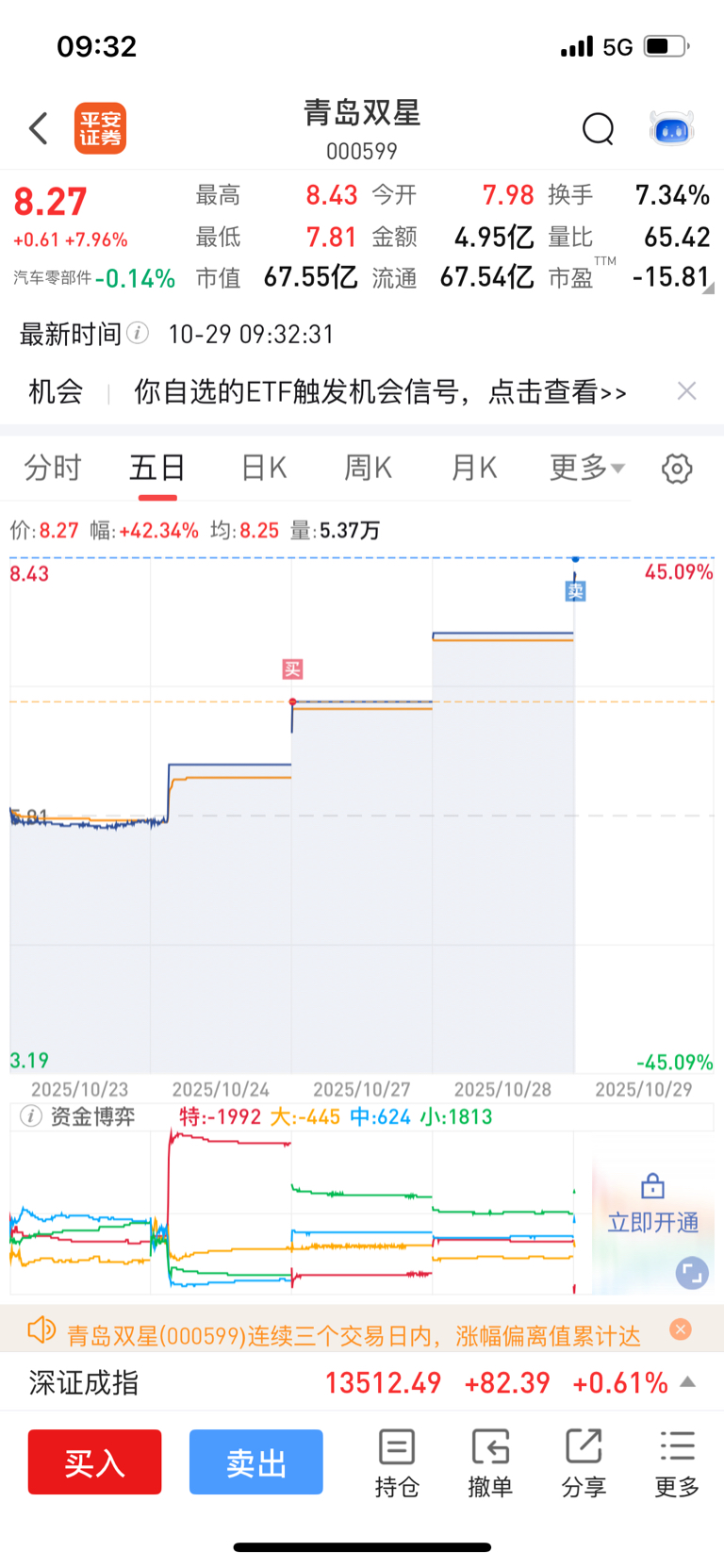Image resolution: width=724 pixels, height=1568 pixels.
Task: Expand the 深证成指 index bar arrow
Action: [x=688, y=1382]
